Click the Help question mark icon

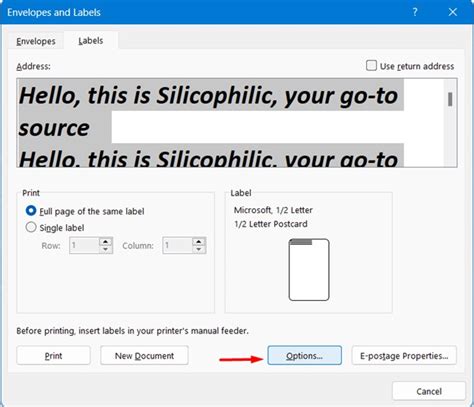tap(415, 12)
